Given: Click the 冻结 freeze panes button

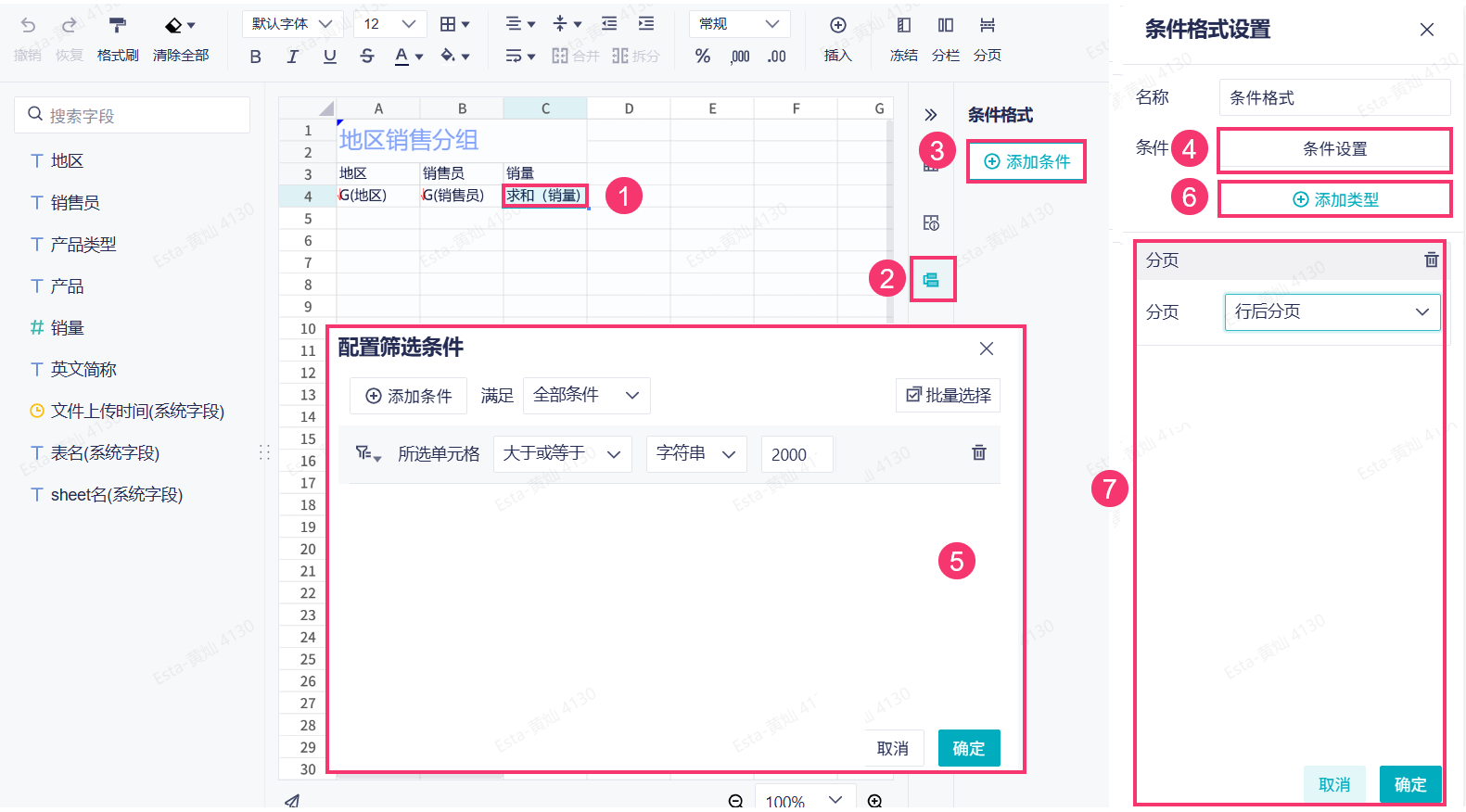Looking at the screenshot, I should 904,38.
